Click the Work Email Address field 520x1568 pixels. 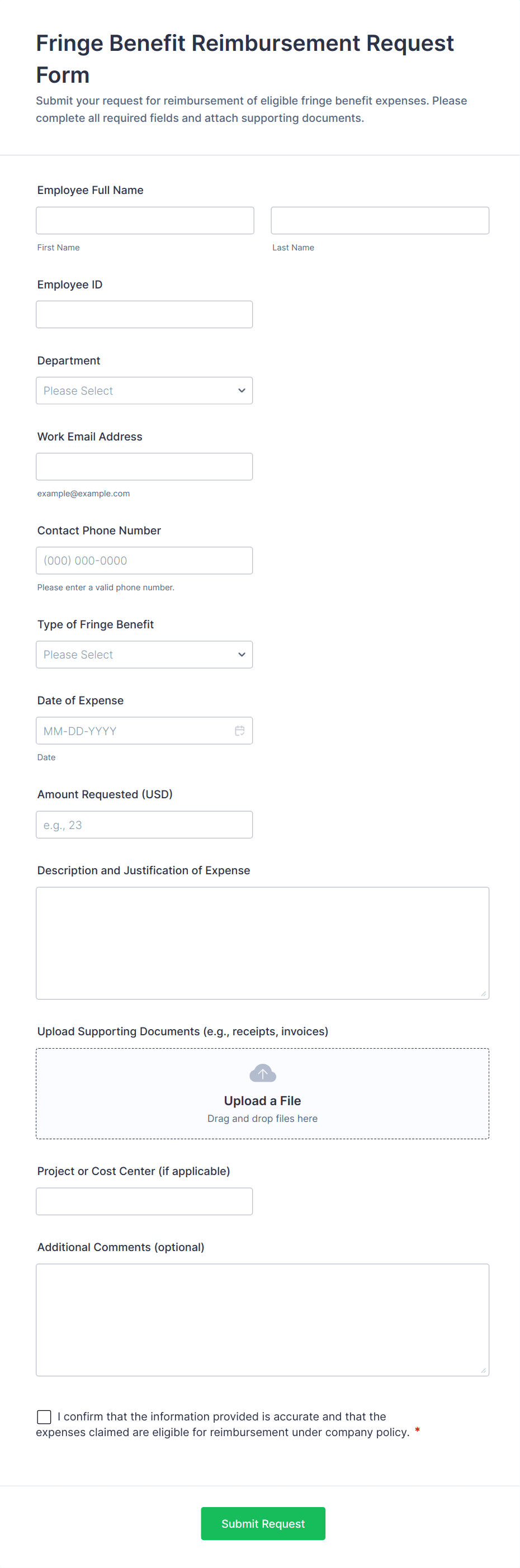144,467
